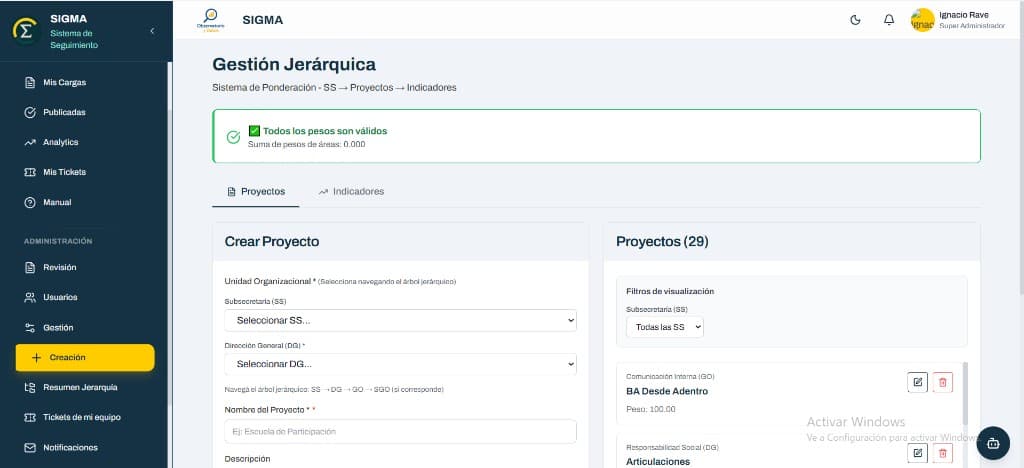Click the Analytics trend line icon

(29, 142)
